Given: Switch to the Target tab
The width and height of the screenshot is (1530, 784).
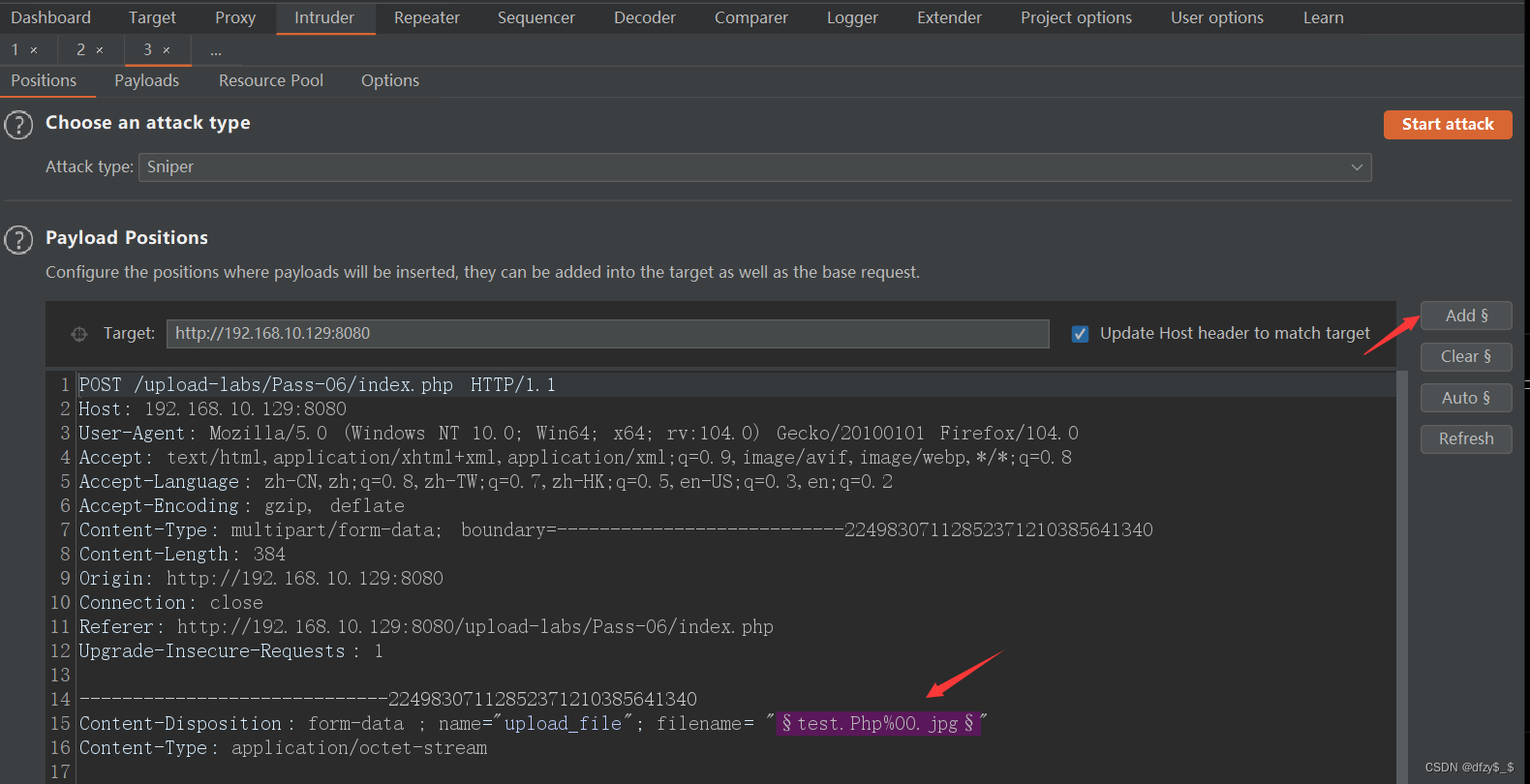Looking at the screenshot, I should click(x=152, y=17).
